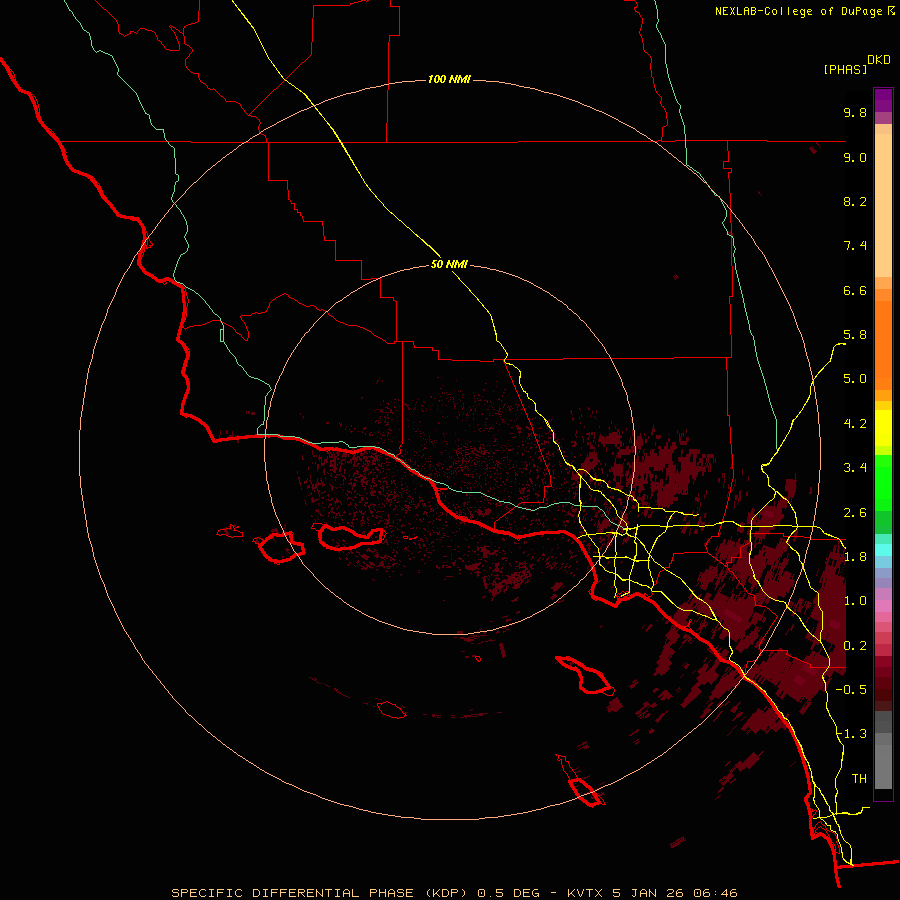Click the pink color bar segment

pos(883,606)
